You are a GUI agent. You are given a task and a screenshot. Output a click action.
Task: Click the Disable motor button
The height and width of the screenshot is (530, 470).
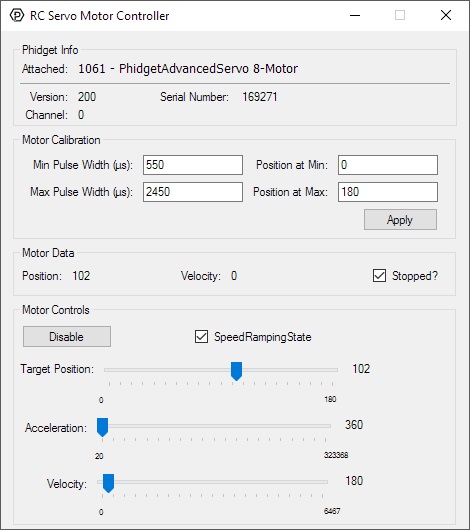pyautogui.click(x=67, y=336)
